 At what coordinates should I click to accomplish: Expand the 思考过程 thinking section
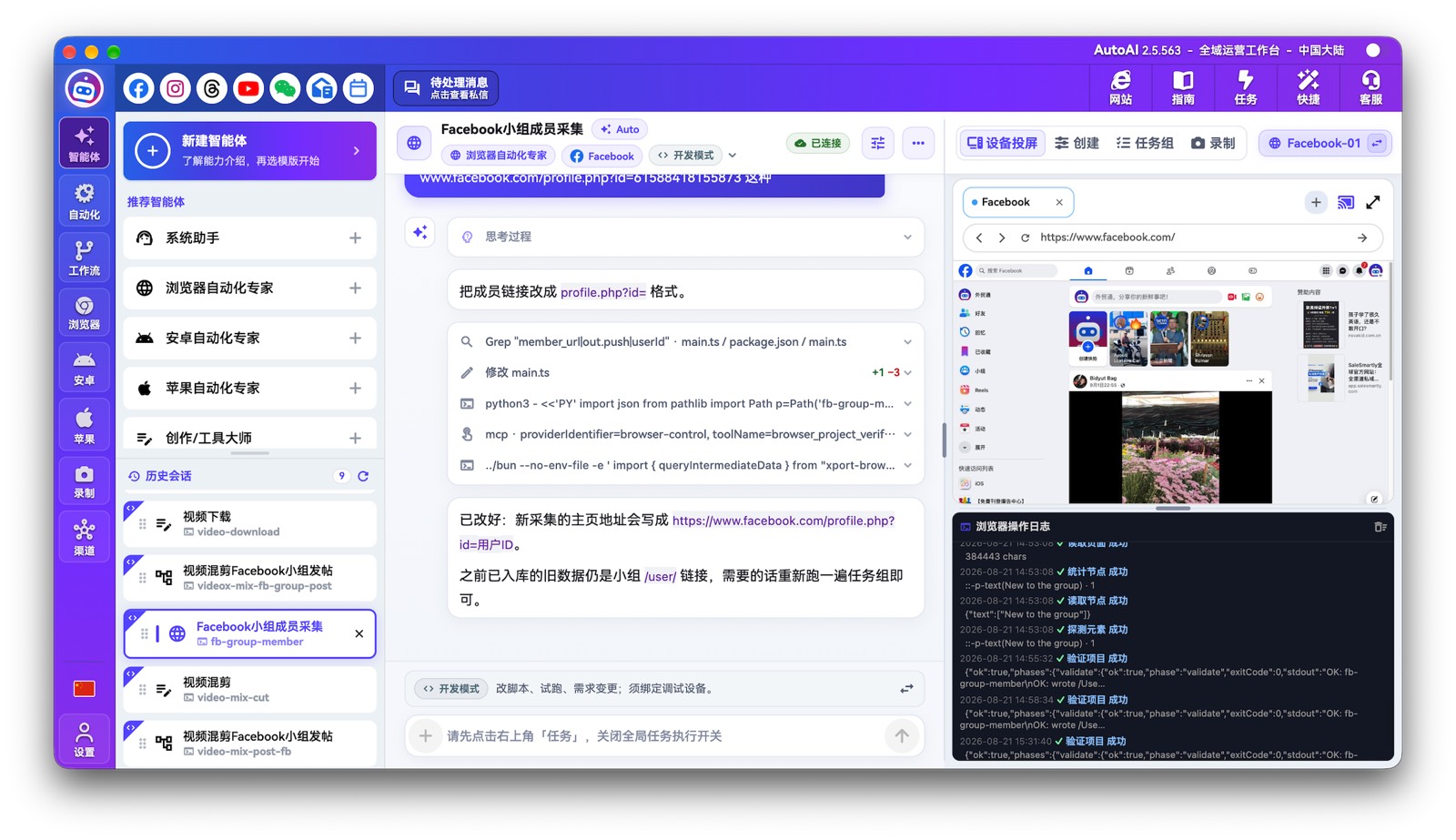click(686, 237)
